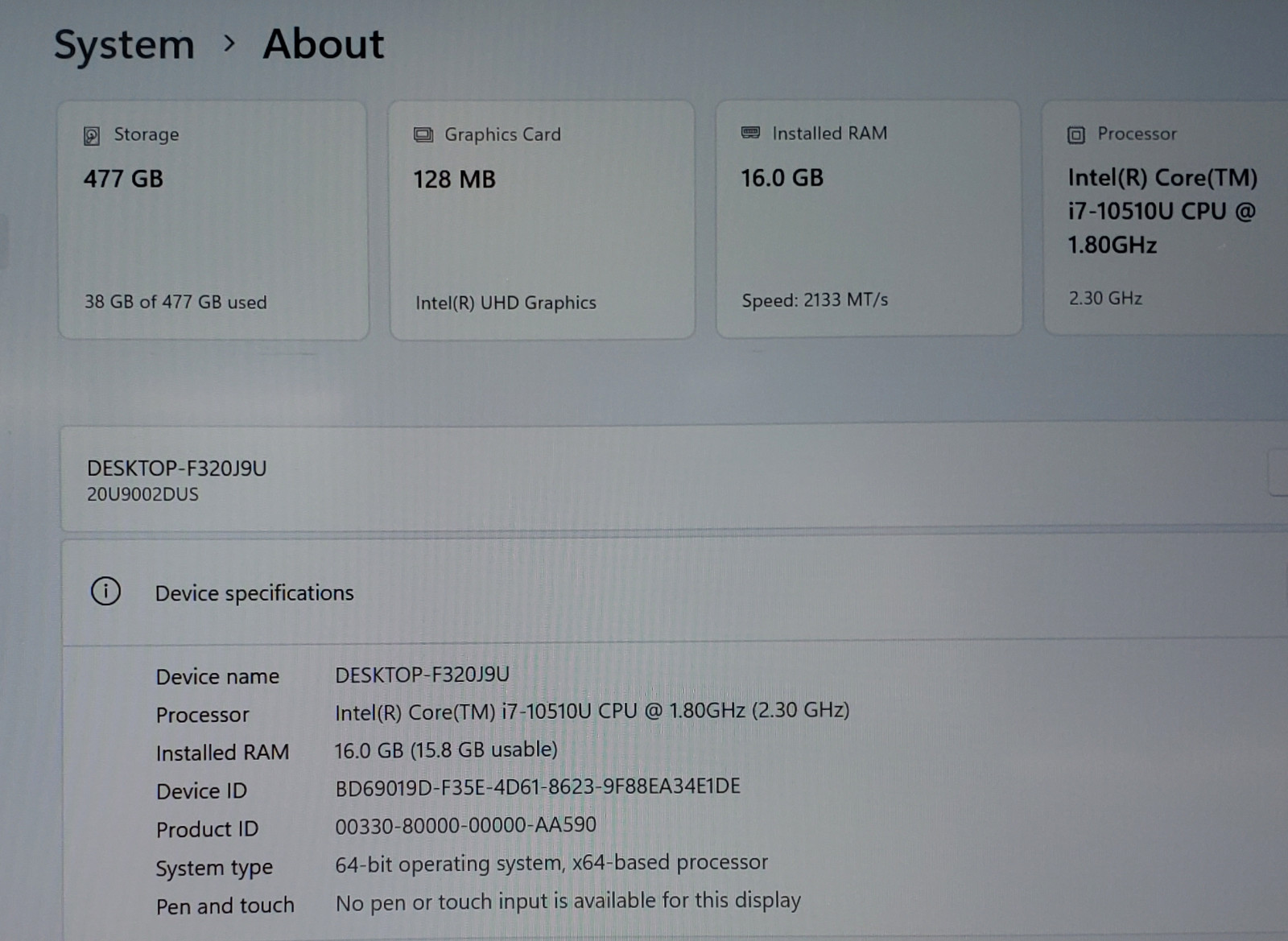The height and width of the screenshot is (941, 1288).
Task: Select Device ID value BD69019D-F35E-4D61-8623-9F88EA34E1DE
Action: pos(538,786)
